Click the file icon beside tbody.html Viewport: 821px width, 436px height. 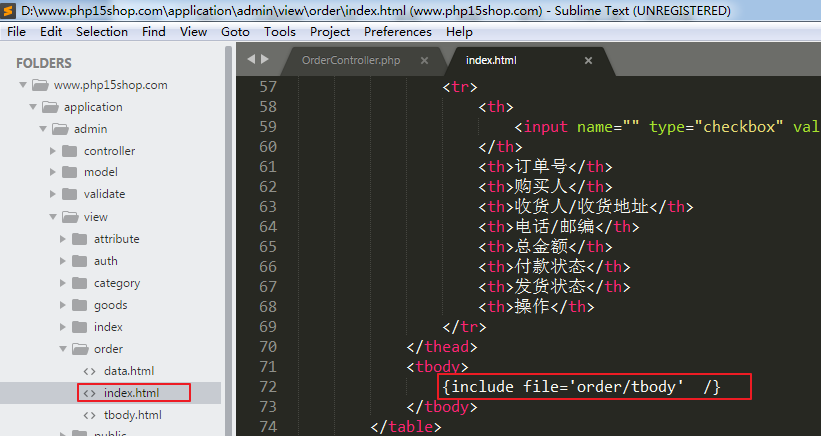click(89, 415)
